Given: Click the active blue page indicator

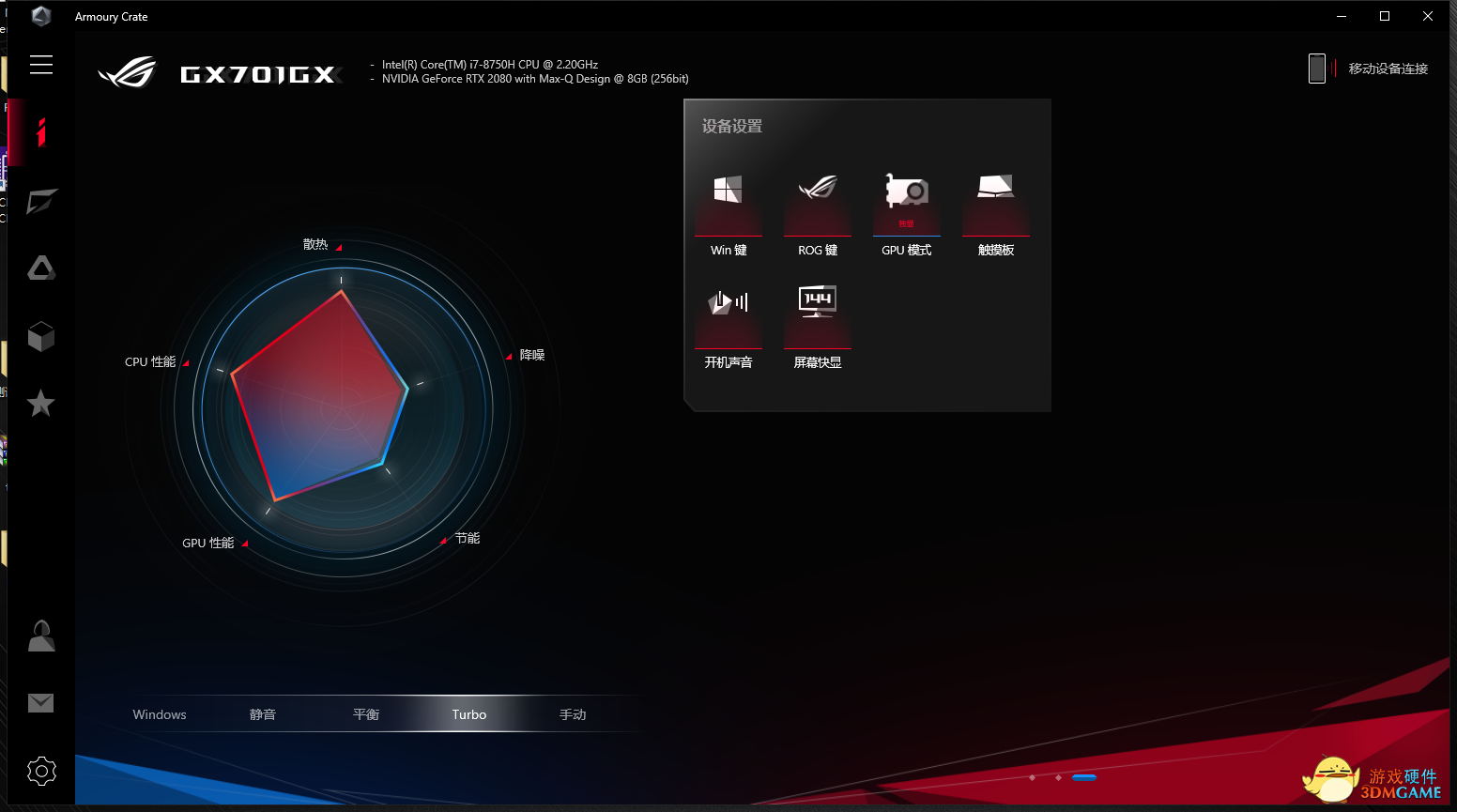Looking at the screenshot, I should click(x=1084, y=777).
